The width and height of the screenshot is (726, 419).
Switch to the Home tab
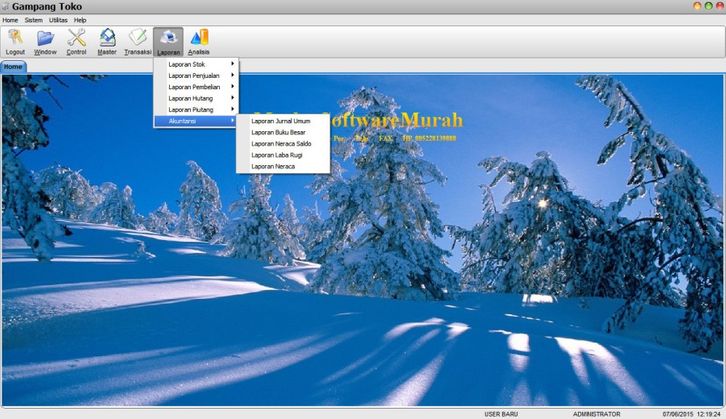click(x=13, y=67)
